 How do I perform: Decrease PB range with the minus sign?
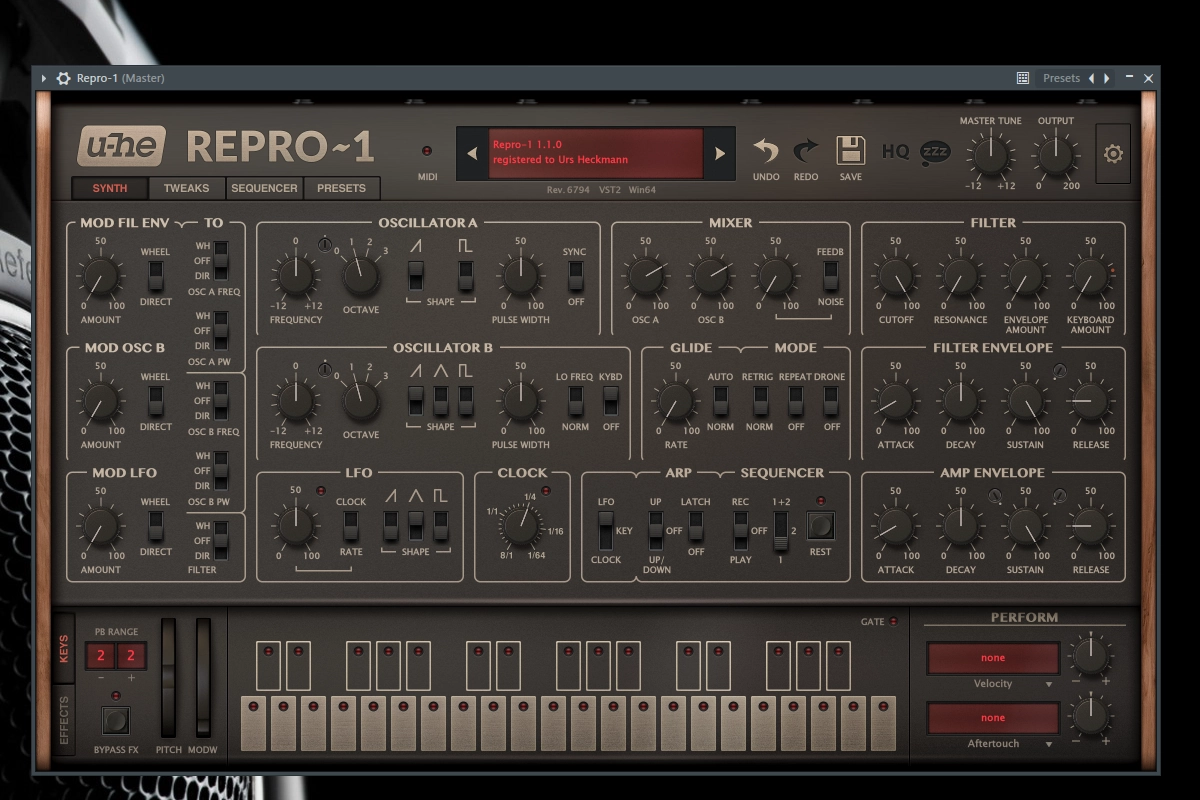(101, 678)
